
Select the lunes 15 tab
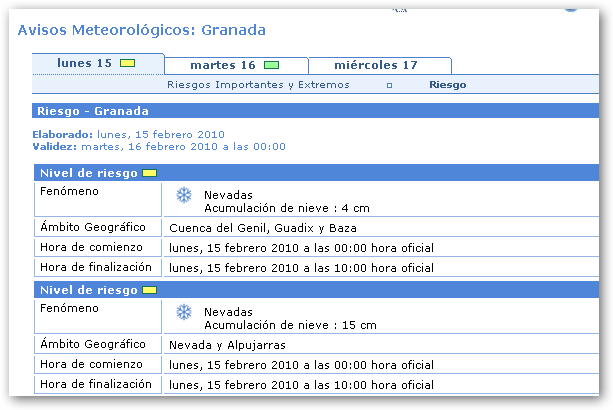(85, 64)
